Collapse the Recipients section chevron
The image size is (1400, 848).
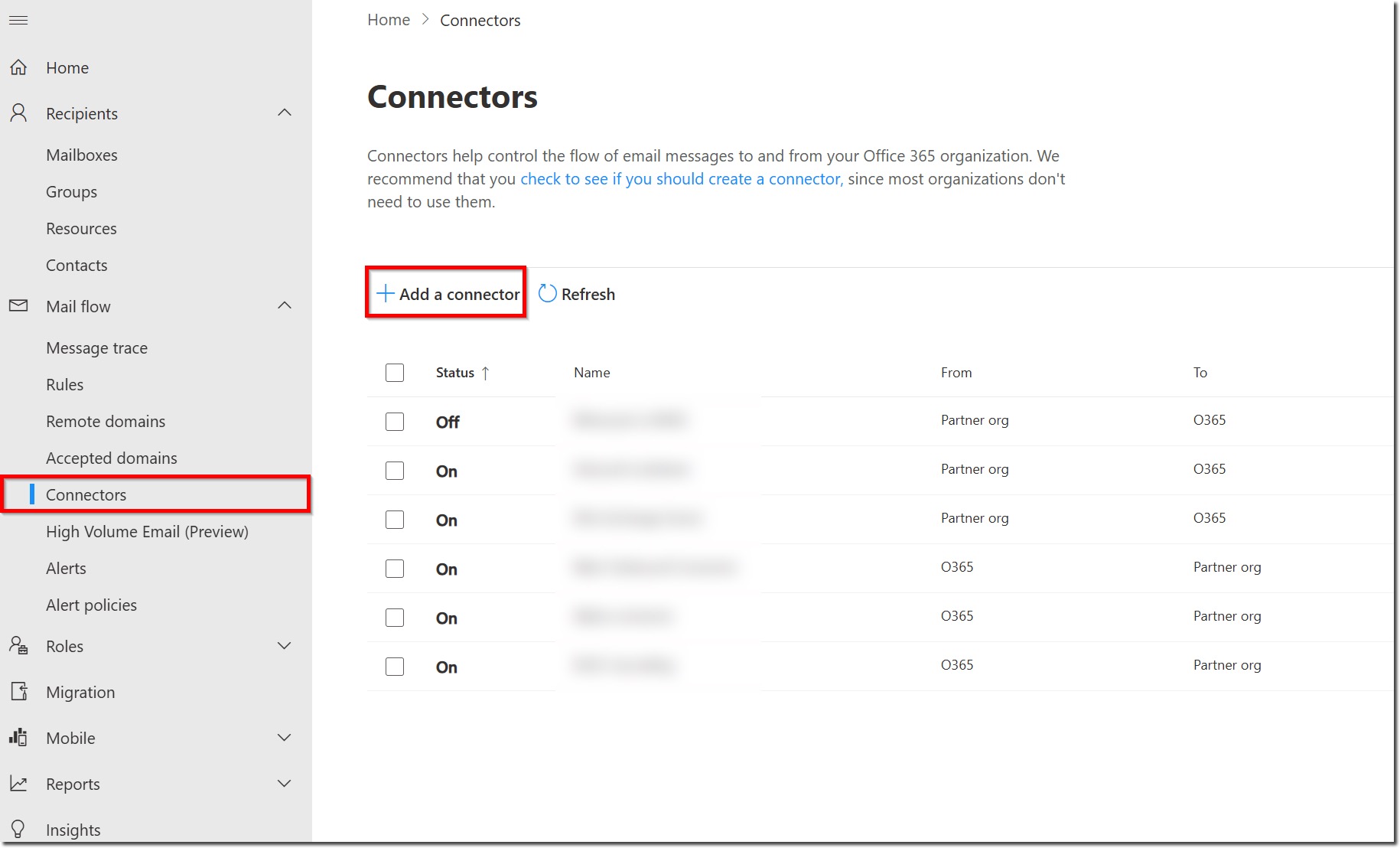(285, 113)
